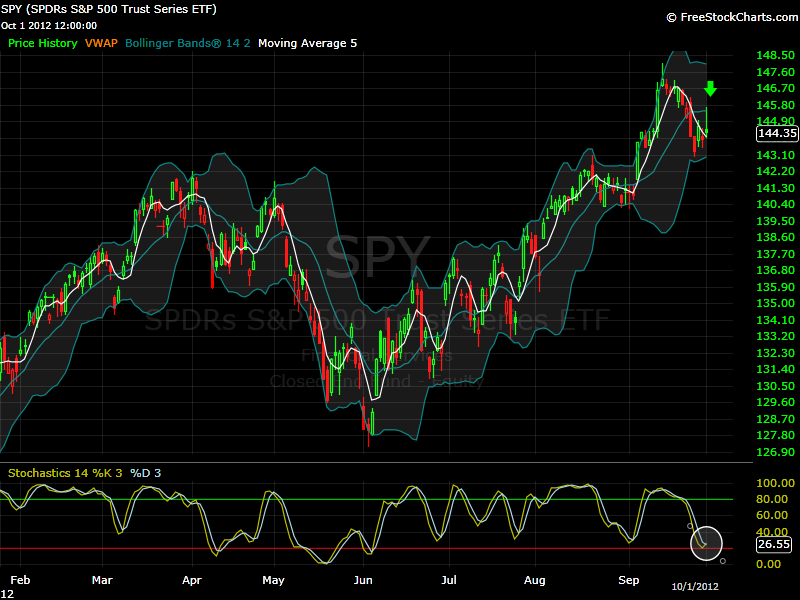Viewport: 800px width, 600px height.
Task: Click the 135.00 price axis label
Action: [775, 303]
